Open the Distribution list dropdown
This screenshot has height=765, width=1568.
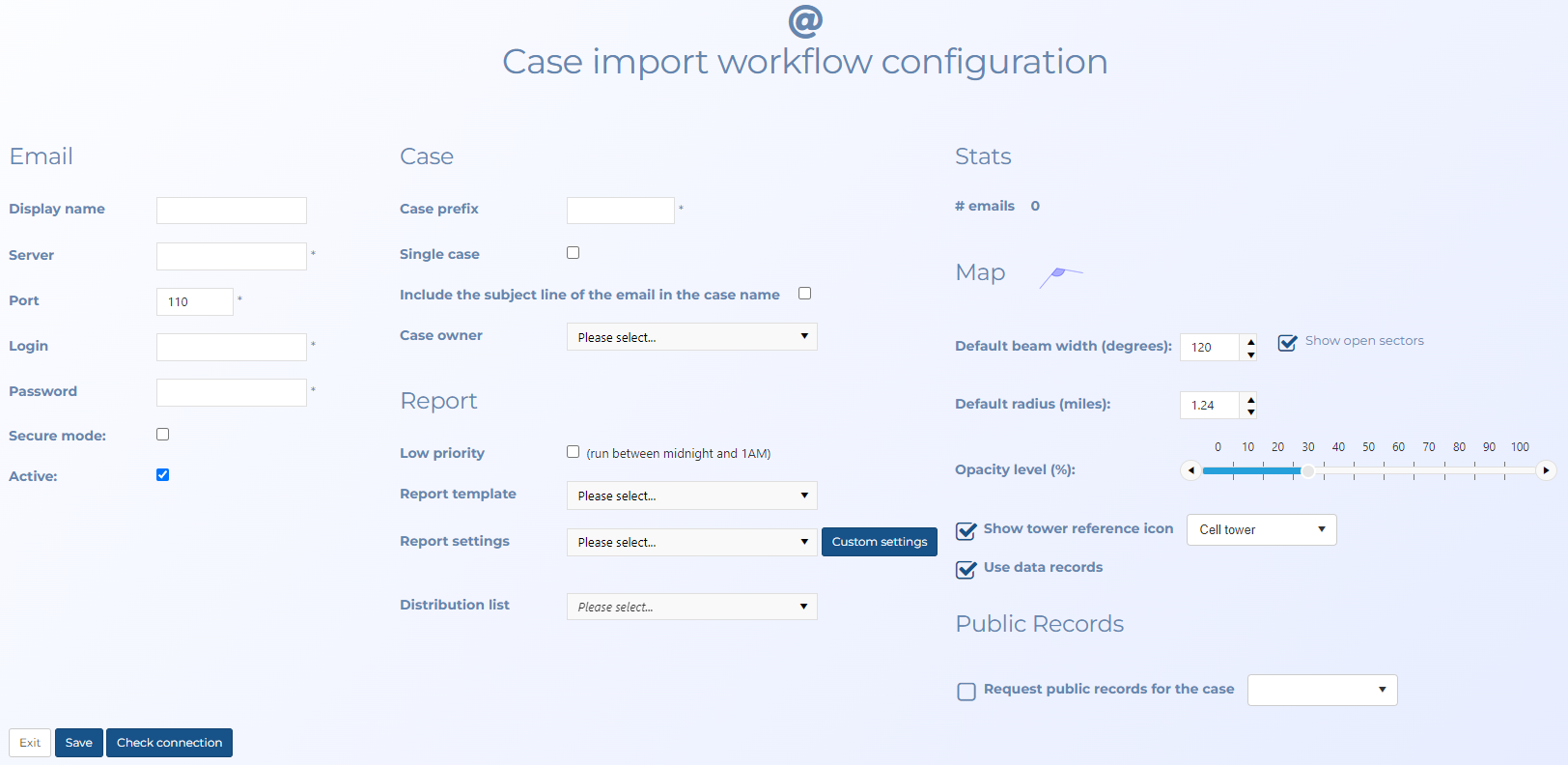tap(691, 607)
